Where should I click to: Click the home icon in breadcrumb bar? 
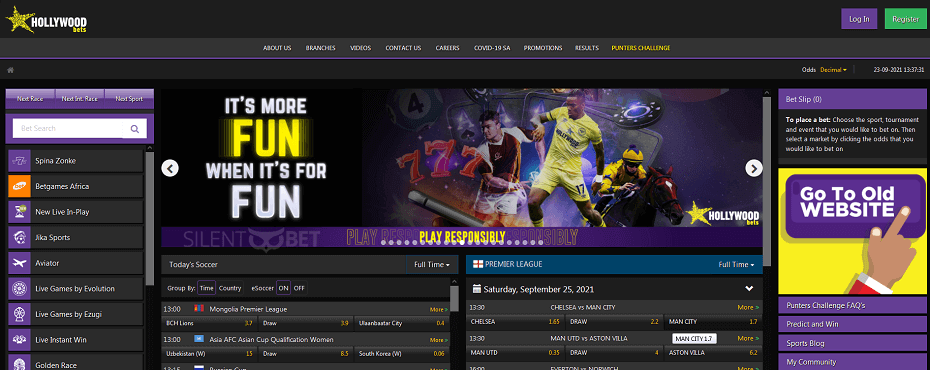(x=10, y=70)
